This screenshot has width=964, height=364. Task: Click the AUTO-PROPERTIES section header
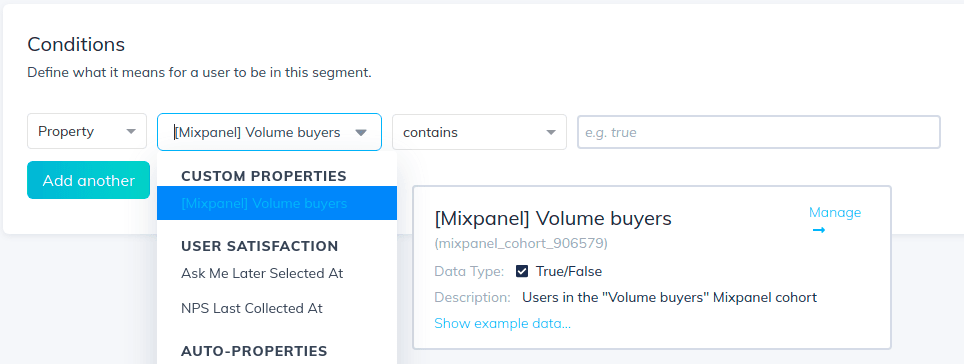click(254, 351)
